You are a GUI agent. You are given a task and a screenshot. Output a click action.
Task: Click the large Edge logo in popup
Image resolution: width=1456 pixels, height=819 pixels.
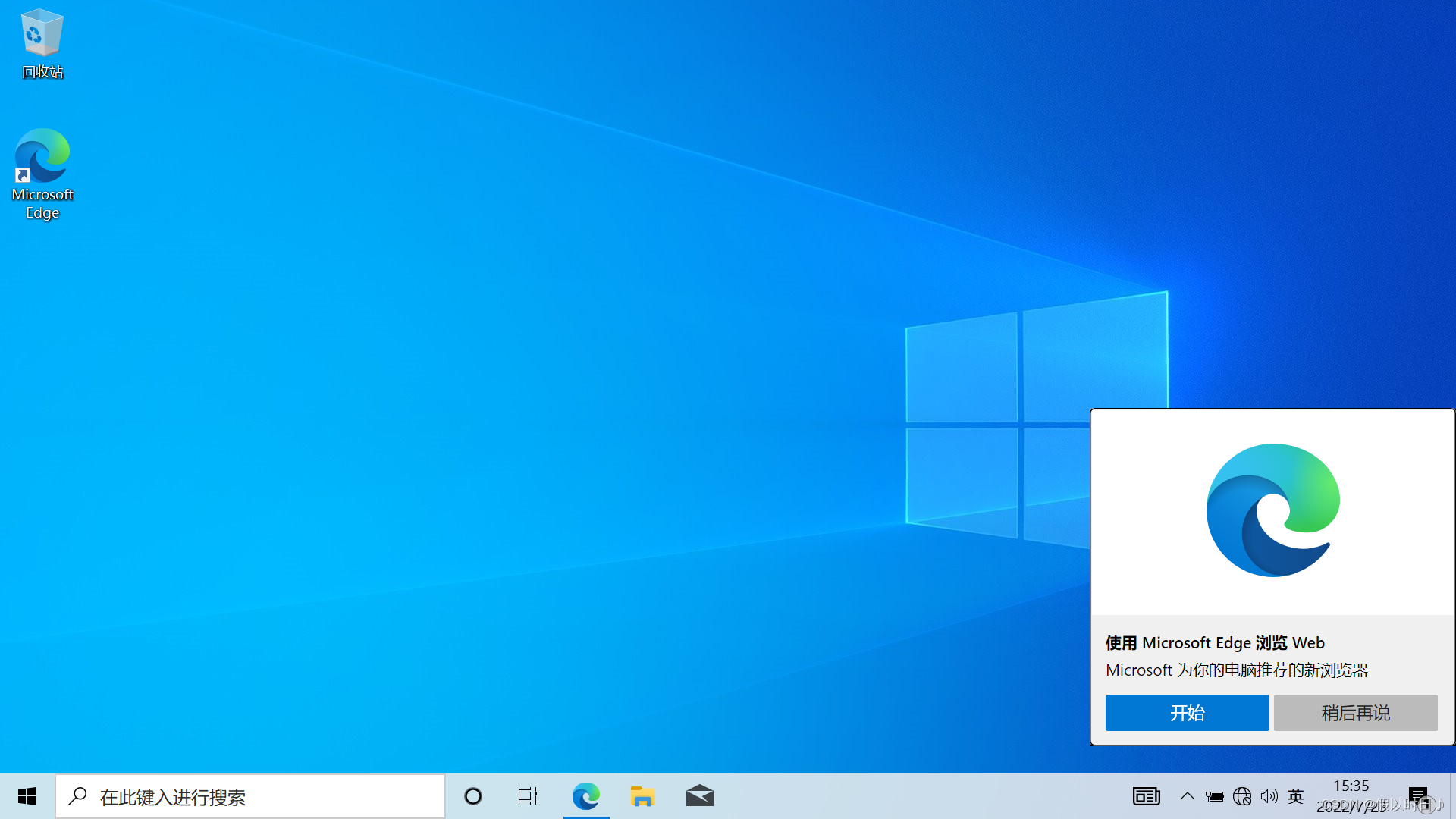pos(1272,510)
